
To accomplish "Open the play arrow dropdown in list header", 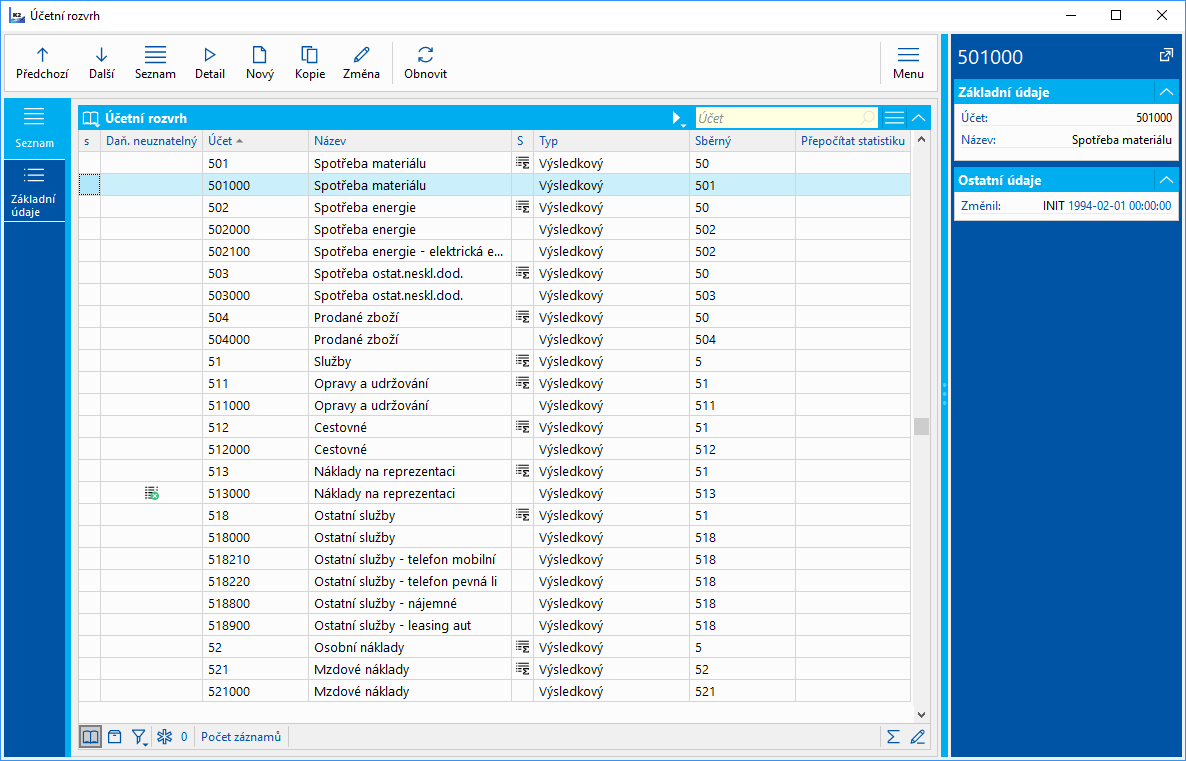I will [678, 118].
